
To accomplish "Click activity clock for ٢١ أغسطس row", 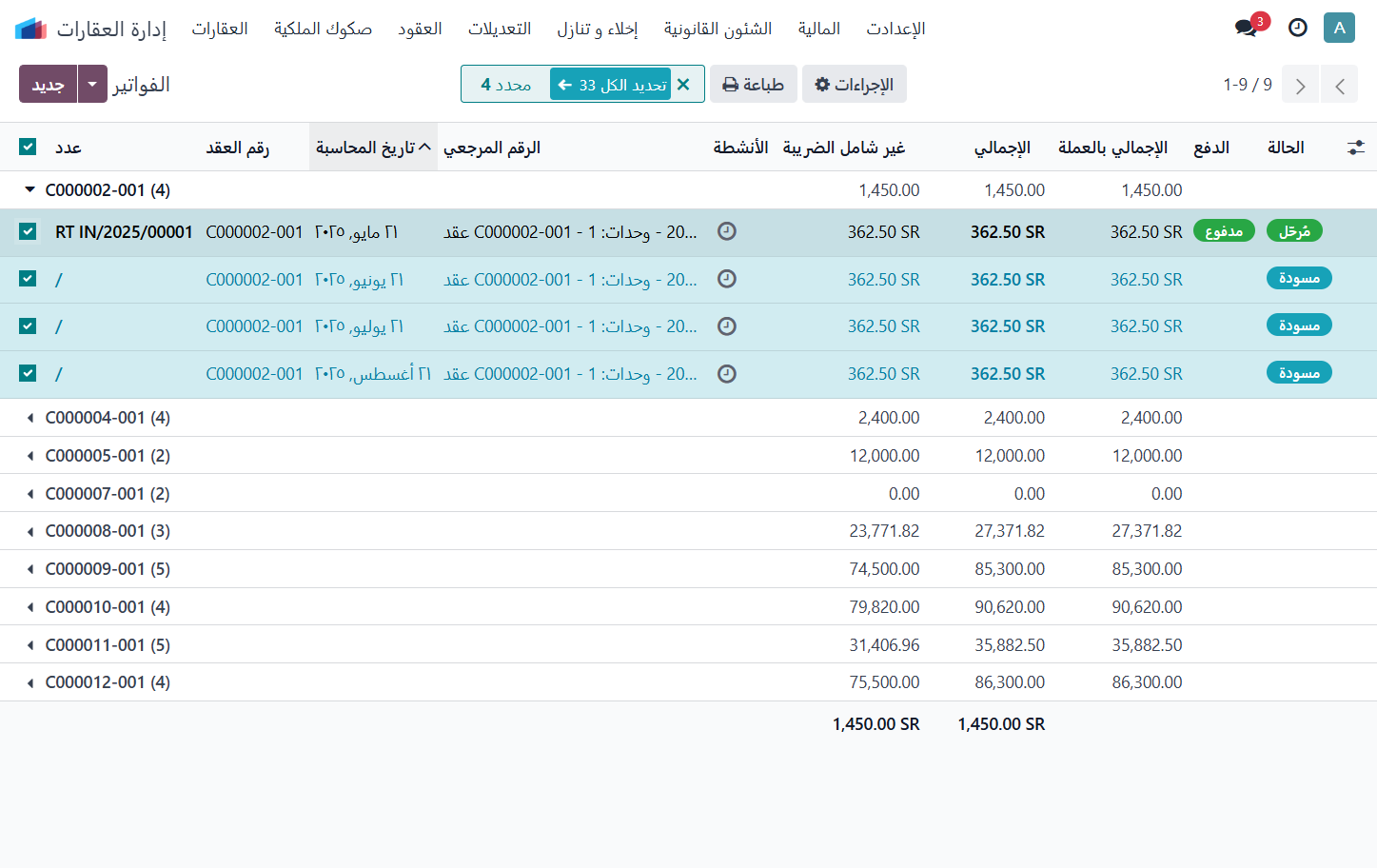I will coord(727,374).
